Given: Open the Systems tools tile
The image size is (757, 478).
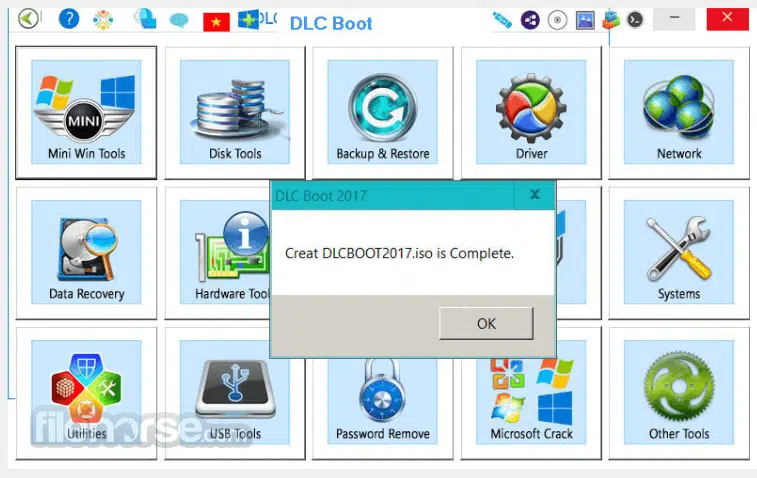Looking at the screenshot, I should click(679, 253).
